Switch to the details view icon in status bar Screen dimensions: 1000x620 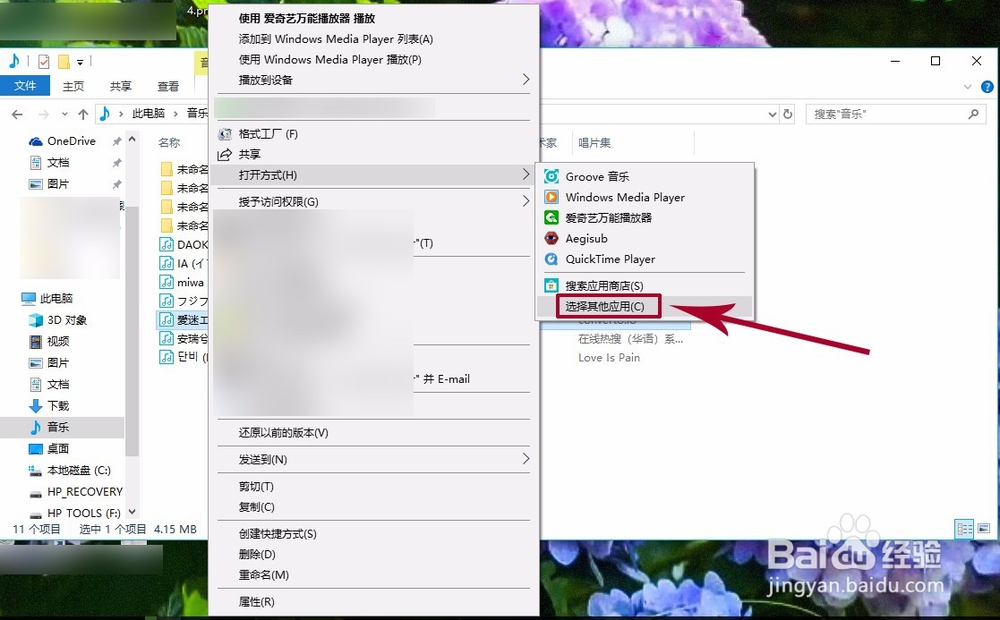pyautogui.click(x=964, y=529)
